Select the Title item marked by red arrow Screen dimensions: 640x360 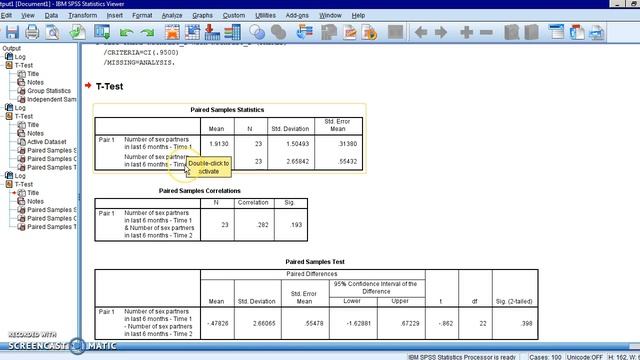pos(33,193)
